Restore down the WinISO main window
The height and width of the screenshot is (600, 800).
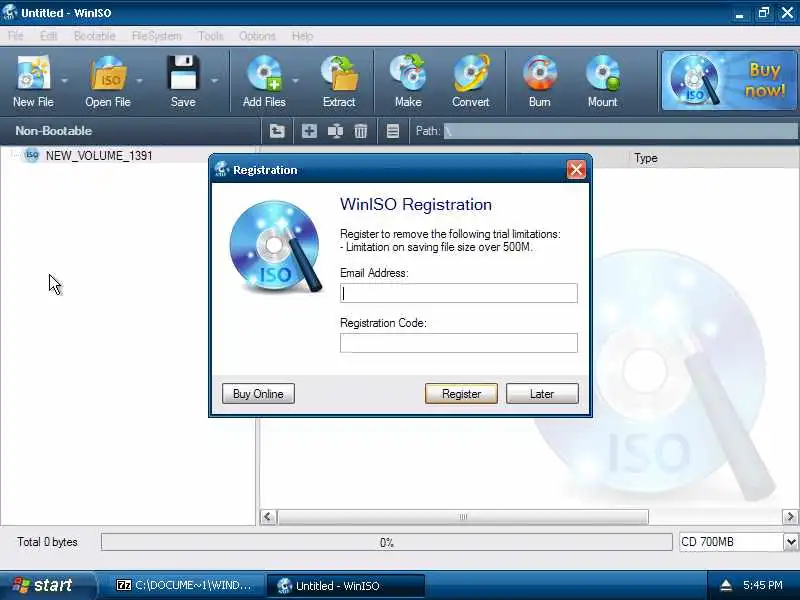tap(764, 13)
